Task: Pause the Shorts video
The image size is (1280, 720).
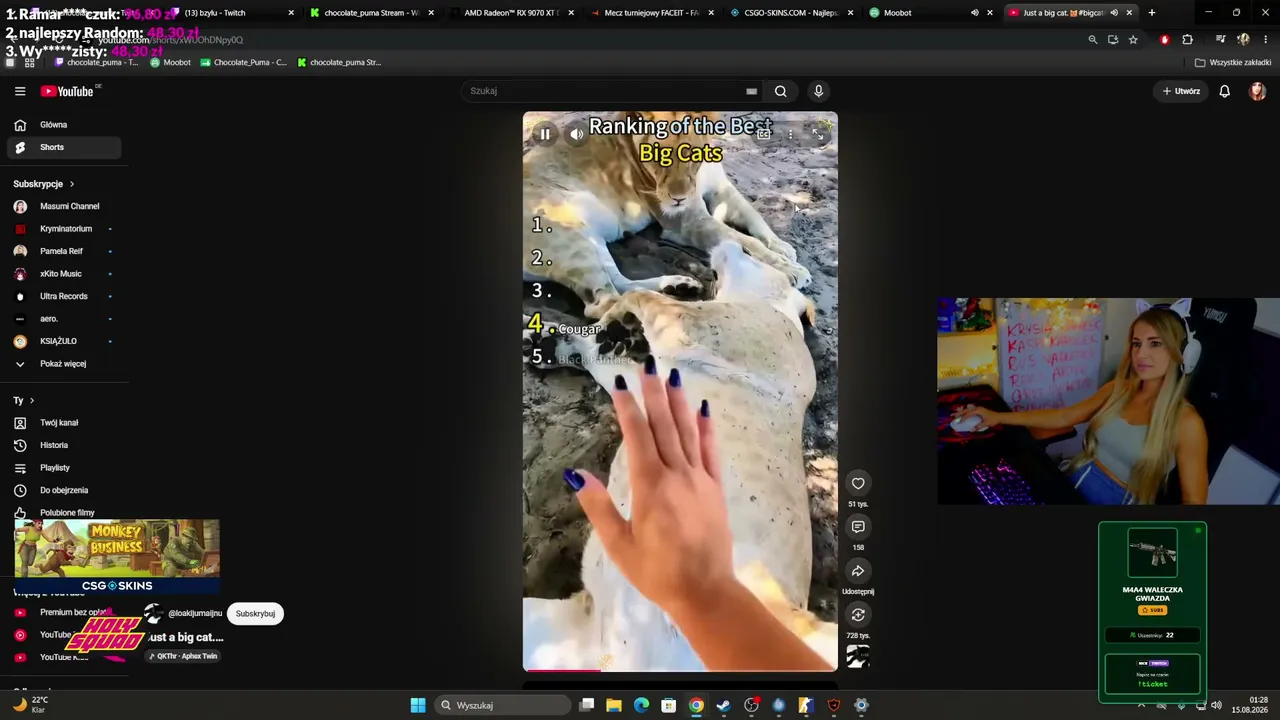Action: coord(545,134)
